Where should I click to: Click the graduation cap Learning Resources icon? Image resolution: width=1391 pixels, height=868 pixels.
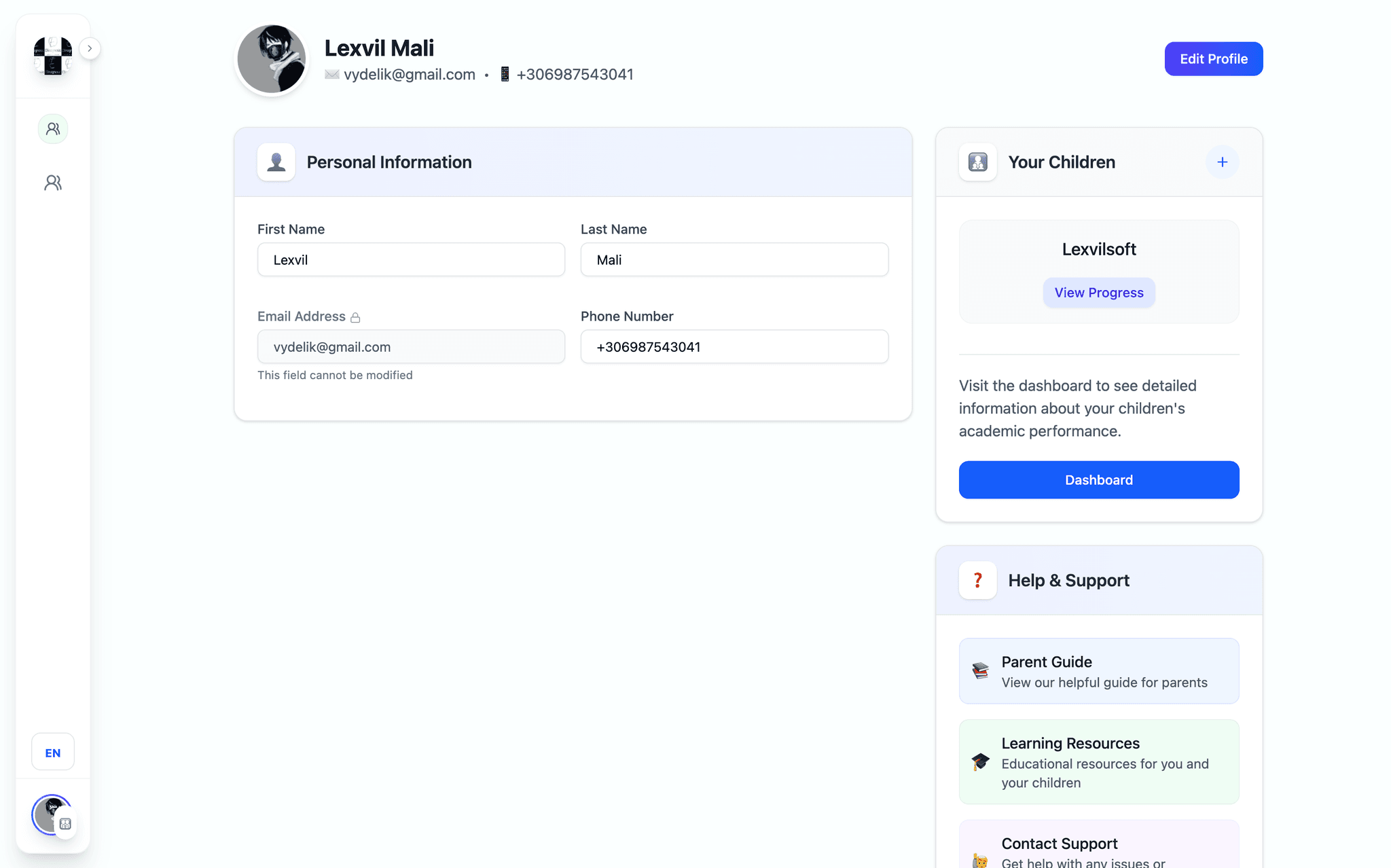(x=980, y=761)
